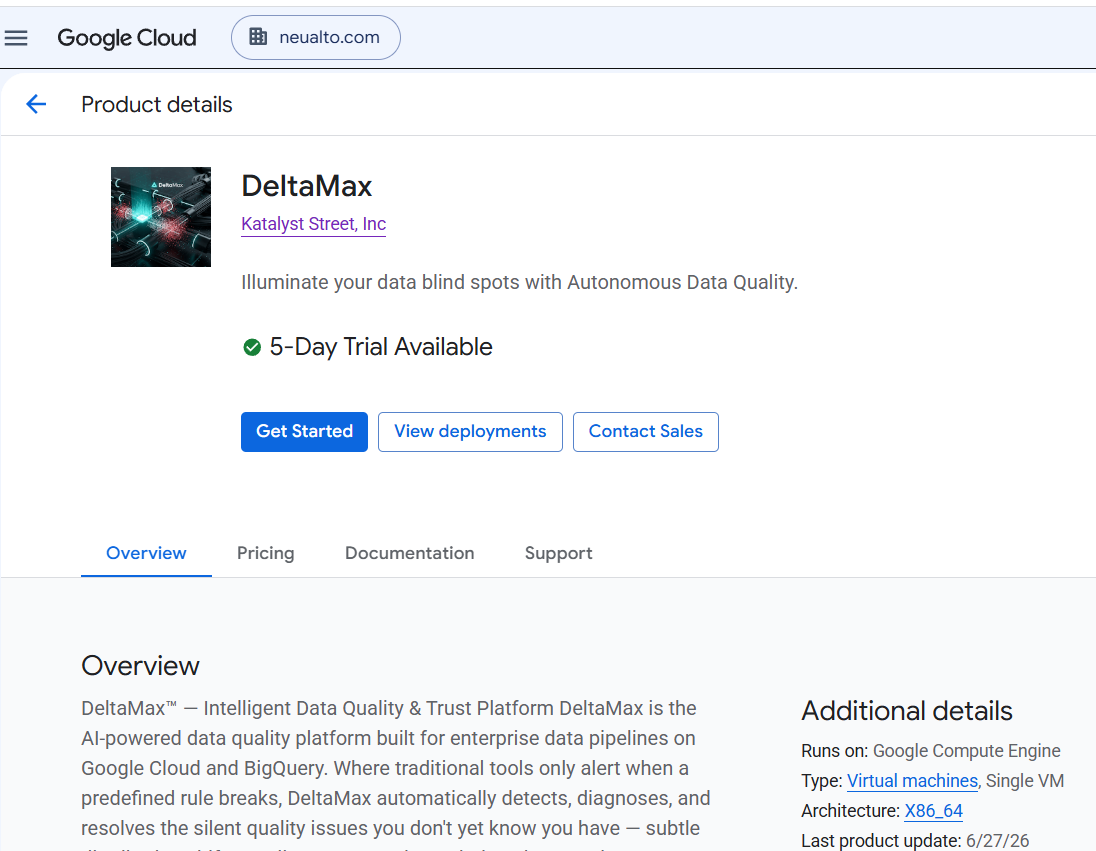Open the X86_64 architecture link

pyautogui.click(x=933, y=810)
